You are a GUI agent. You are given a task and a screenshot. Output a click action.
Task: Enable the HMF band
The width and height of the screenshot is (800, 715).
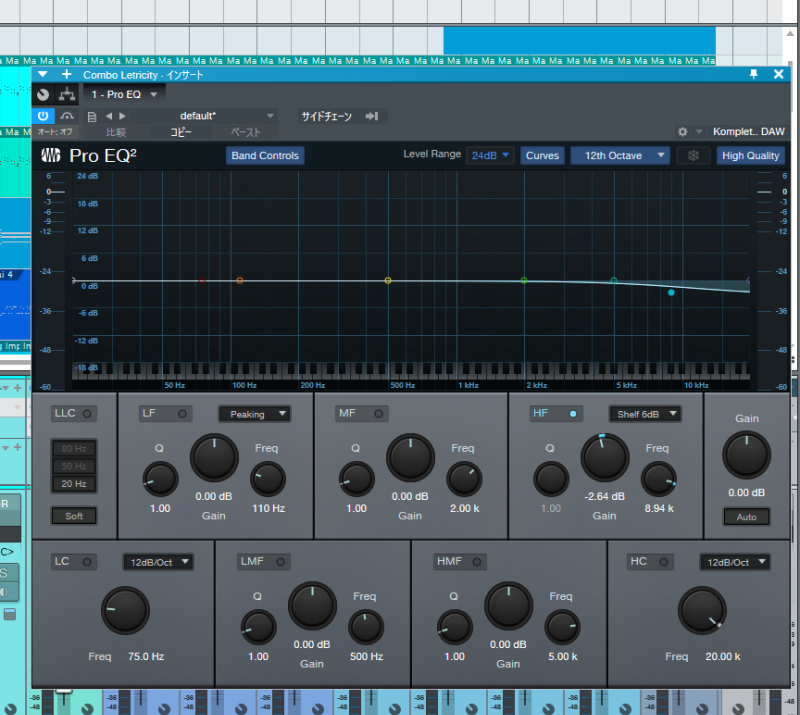point(477,561)
